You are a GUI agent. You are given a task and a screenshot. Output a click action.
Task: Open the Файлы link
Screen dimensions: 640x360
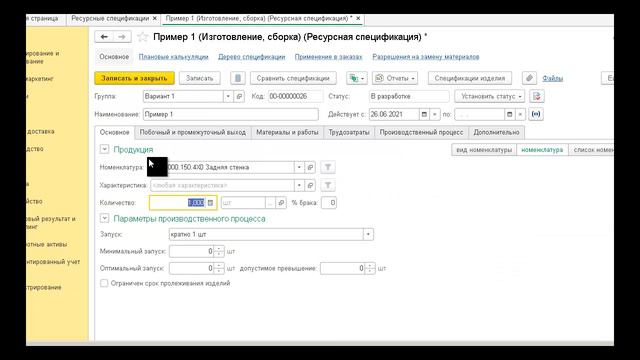(x=553, y=78)
